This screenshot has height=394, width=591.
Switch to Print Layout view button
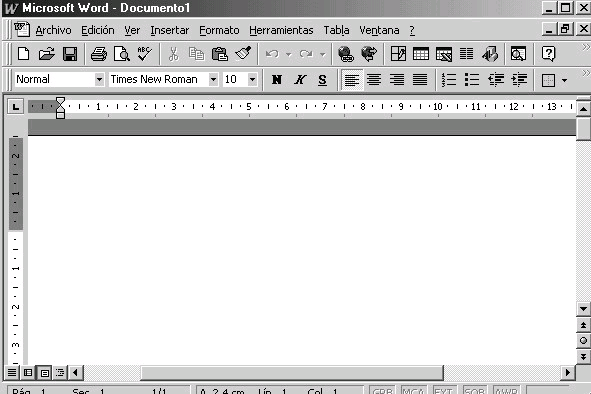[x=44, y=373]
